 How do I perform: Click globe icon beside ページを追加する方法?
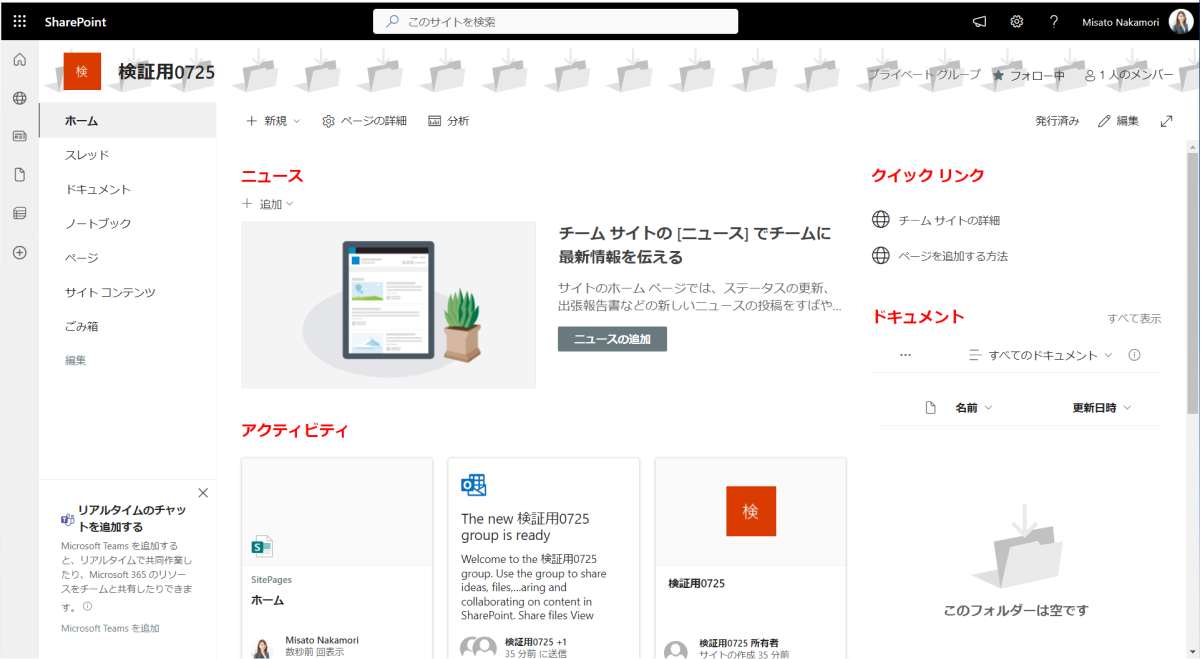(x=881, y=256)
